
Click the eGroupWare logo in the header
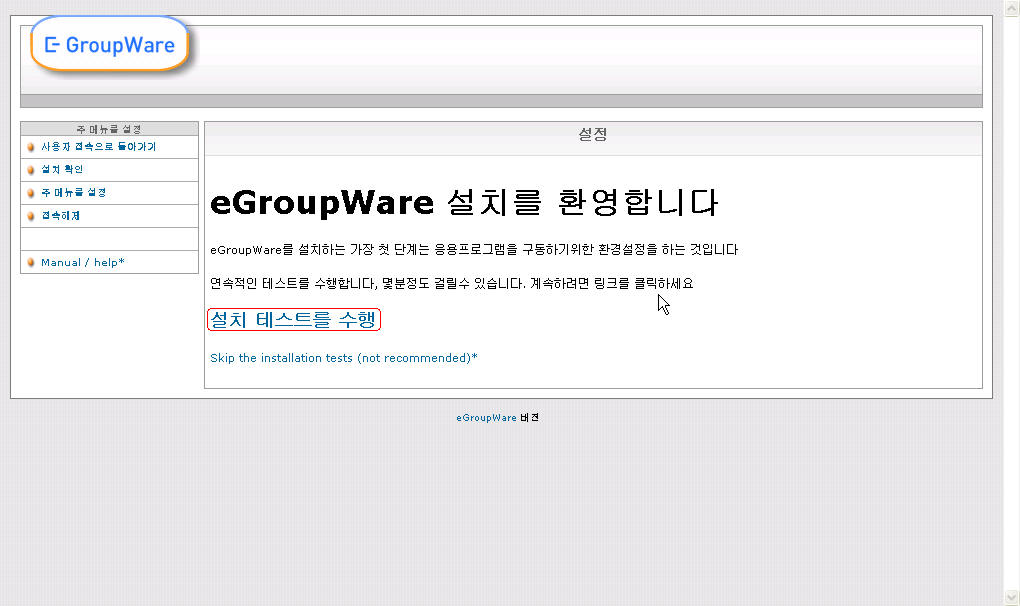[x=109, y=44]
